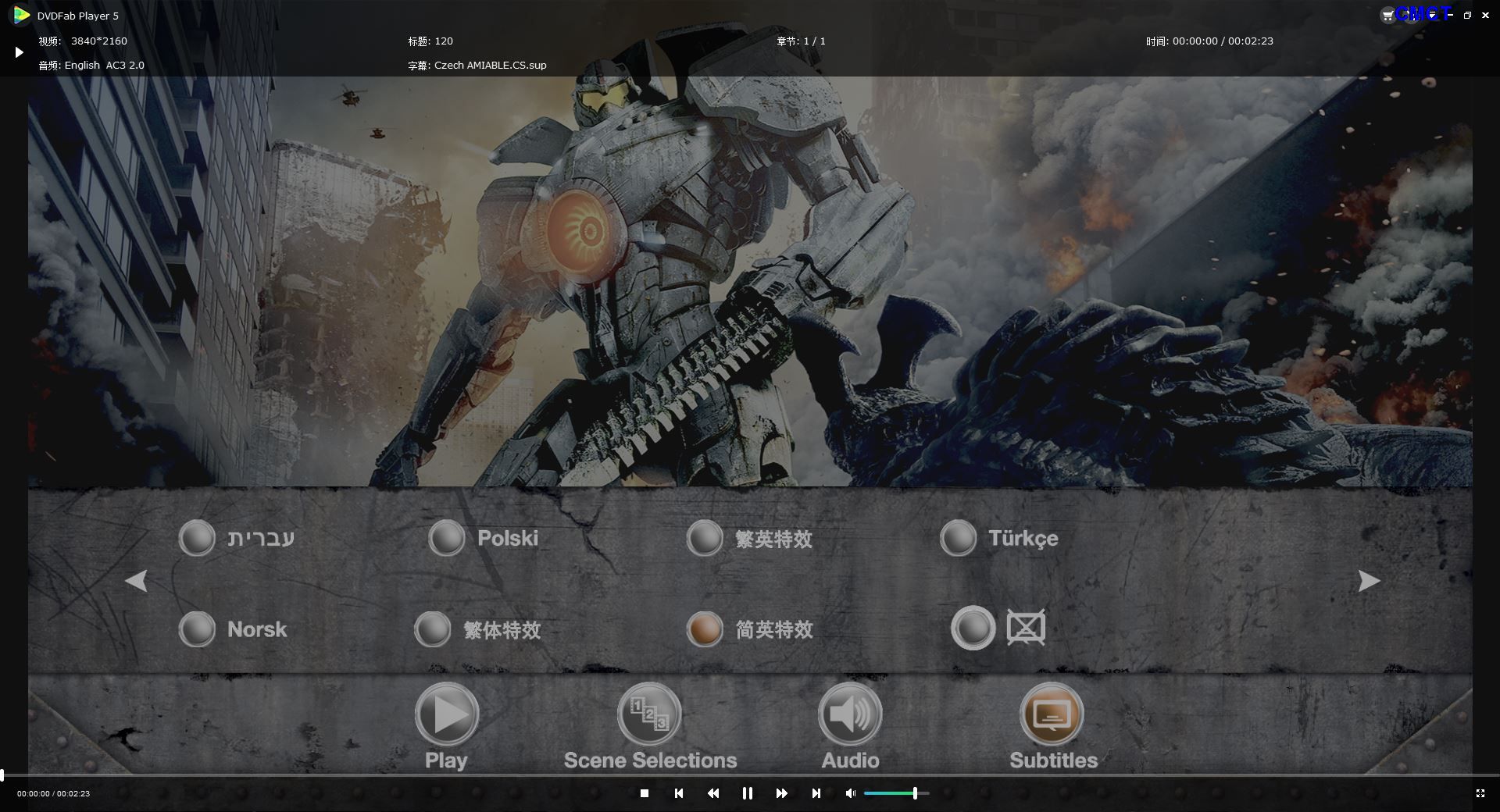Click the top time display 00:00:00 / 00:02:23
This screenshot has height=812, width=1500.
(1209, 41)
